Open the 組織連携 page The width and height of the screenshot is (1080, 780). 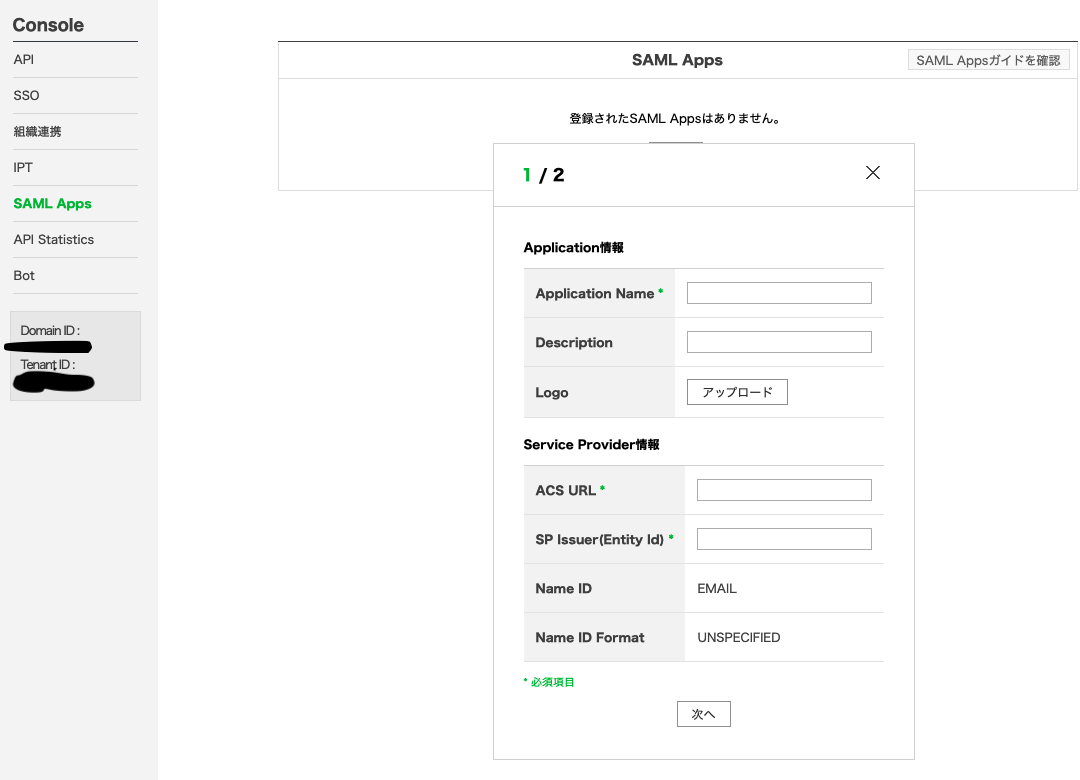[x=37, y=131]
